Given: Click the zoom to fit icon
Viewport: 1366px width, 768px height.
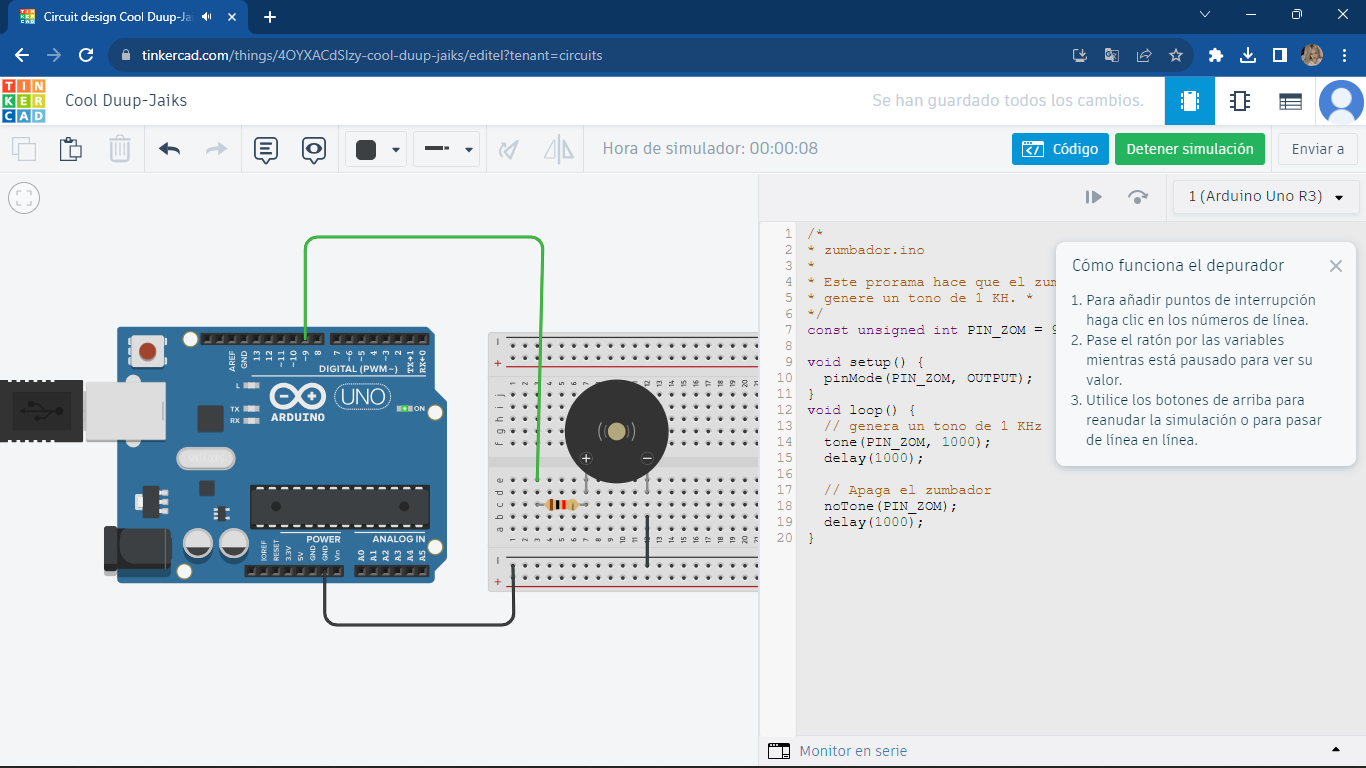Looking at the screenshot, I should [24, 198].
